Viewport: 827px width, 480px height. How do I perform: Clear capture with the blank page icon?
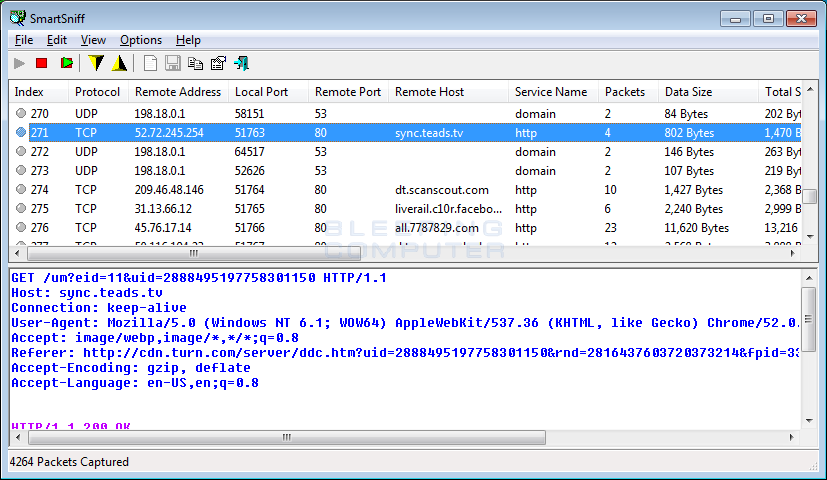150,64
